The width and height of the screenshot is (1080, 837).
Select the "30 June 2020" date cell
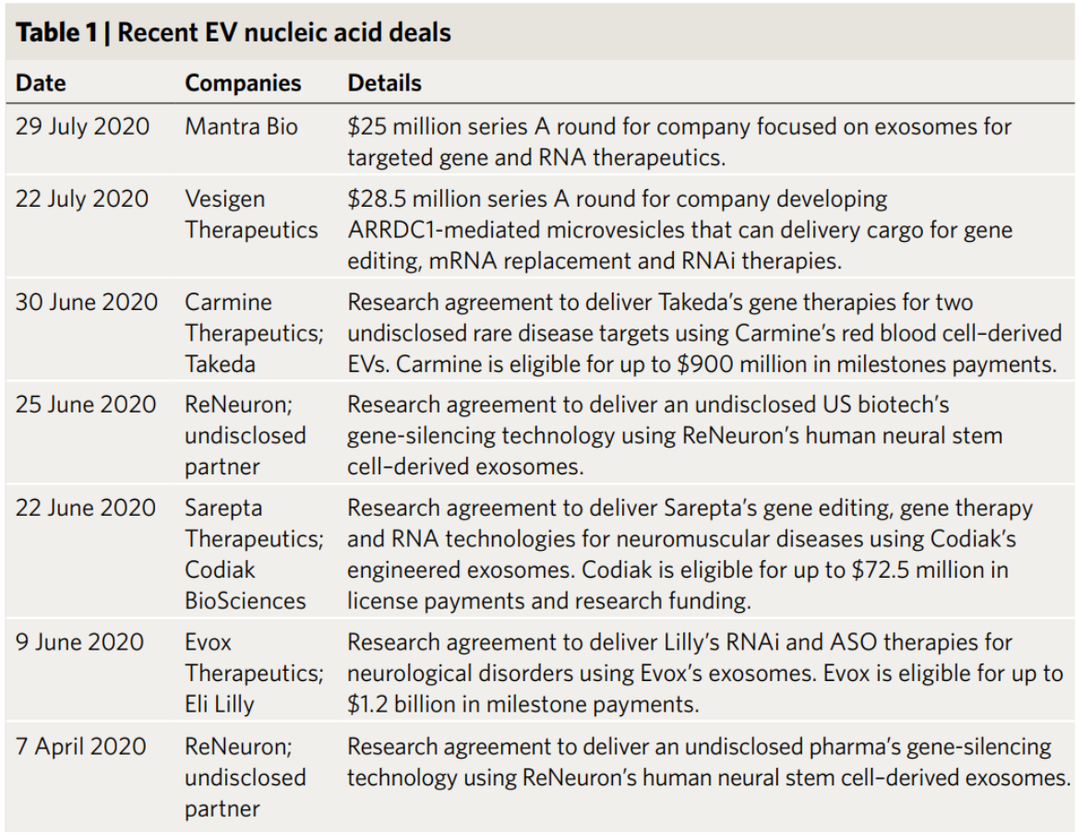coord(86,302)
